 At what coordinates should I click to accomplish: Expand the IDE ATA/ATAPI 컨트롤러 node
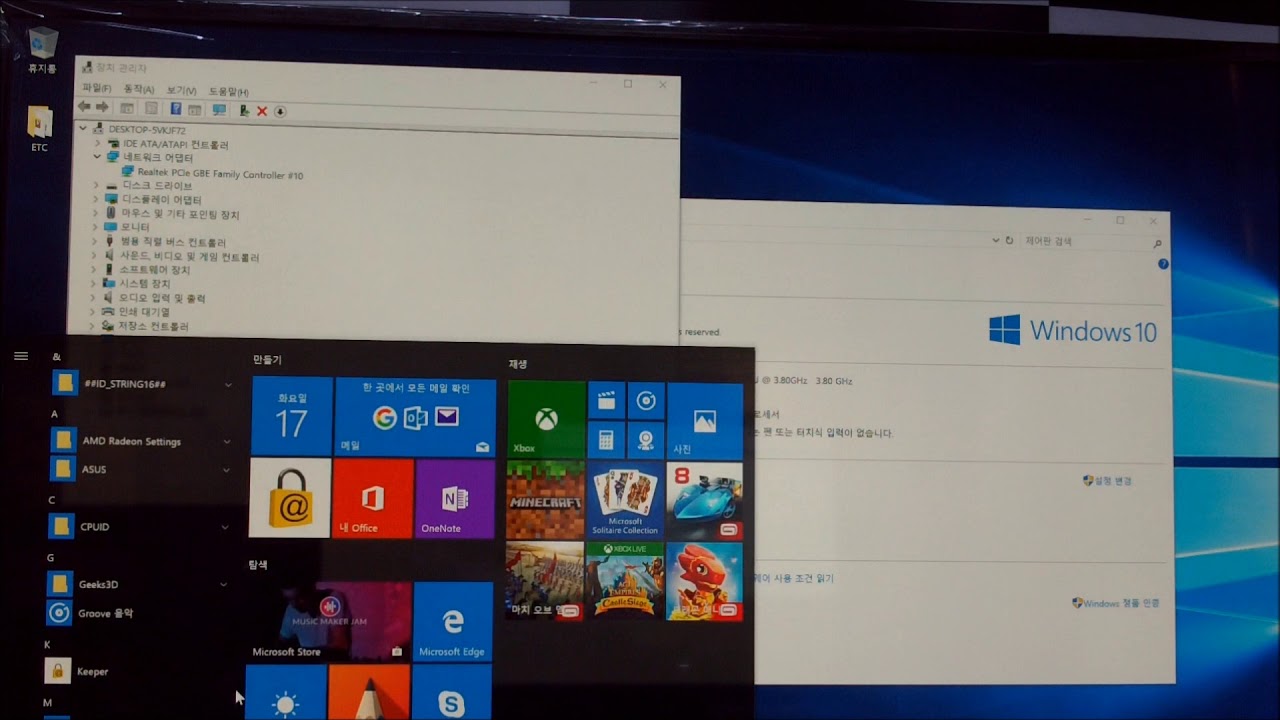(x=98, y=144)
